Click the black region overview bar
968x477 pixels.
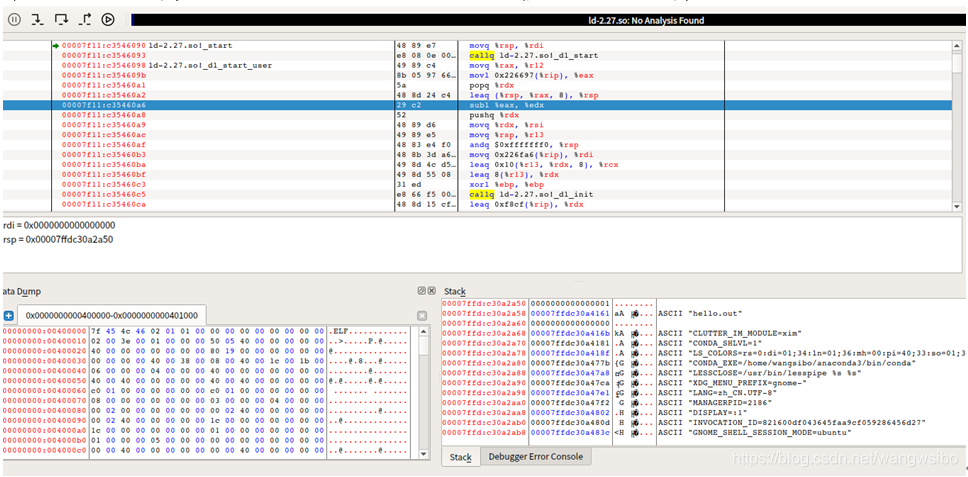coord(549,20)
